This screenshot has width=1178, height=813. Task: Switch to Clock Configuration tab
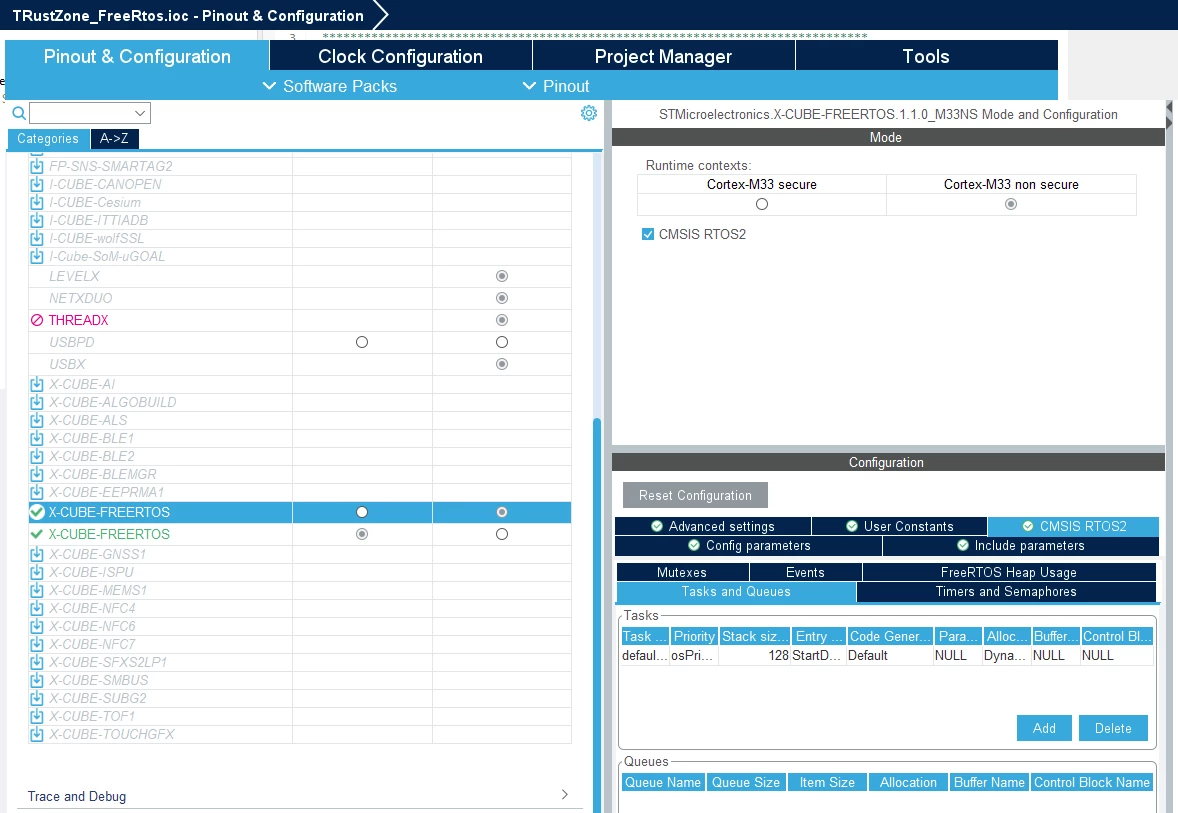400,56
